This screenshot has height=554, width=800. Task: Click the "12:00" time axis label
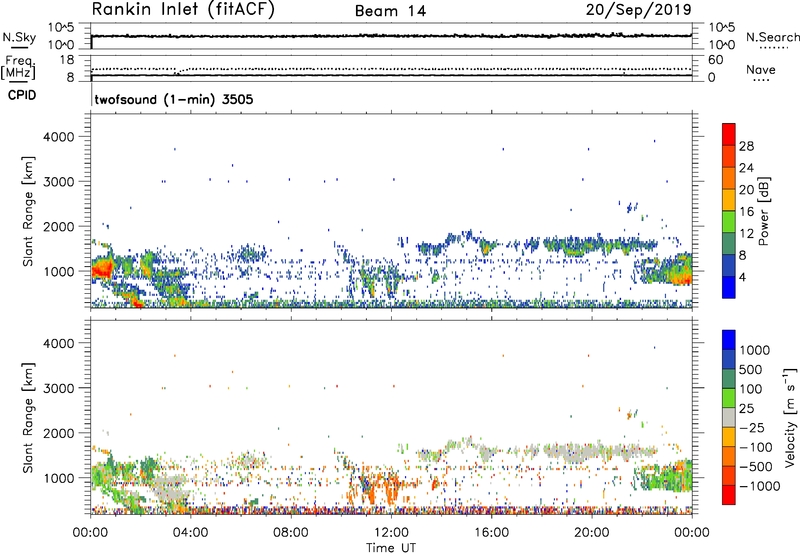391,533
